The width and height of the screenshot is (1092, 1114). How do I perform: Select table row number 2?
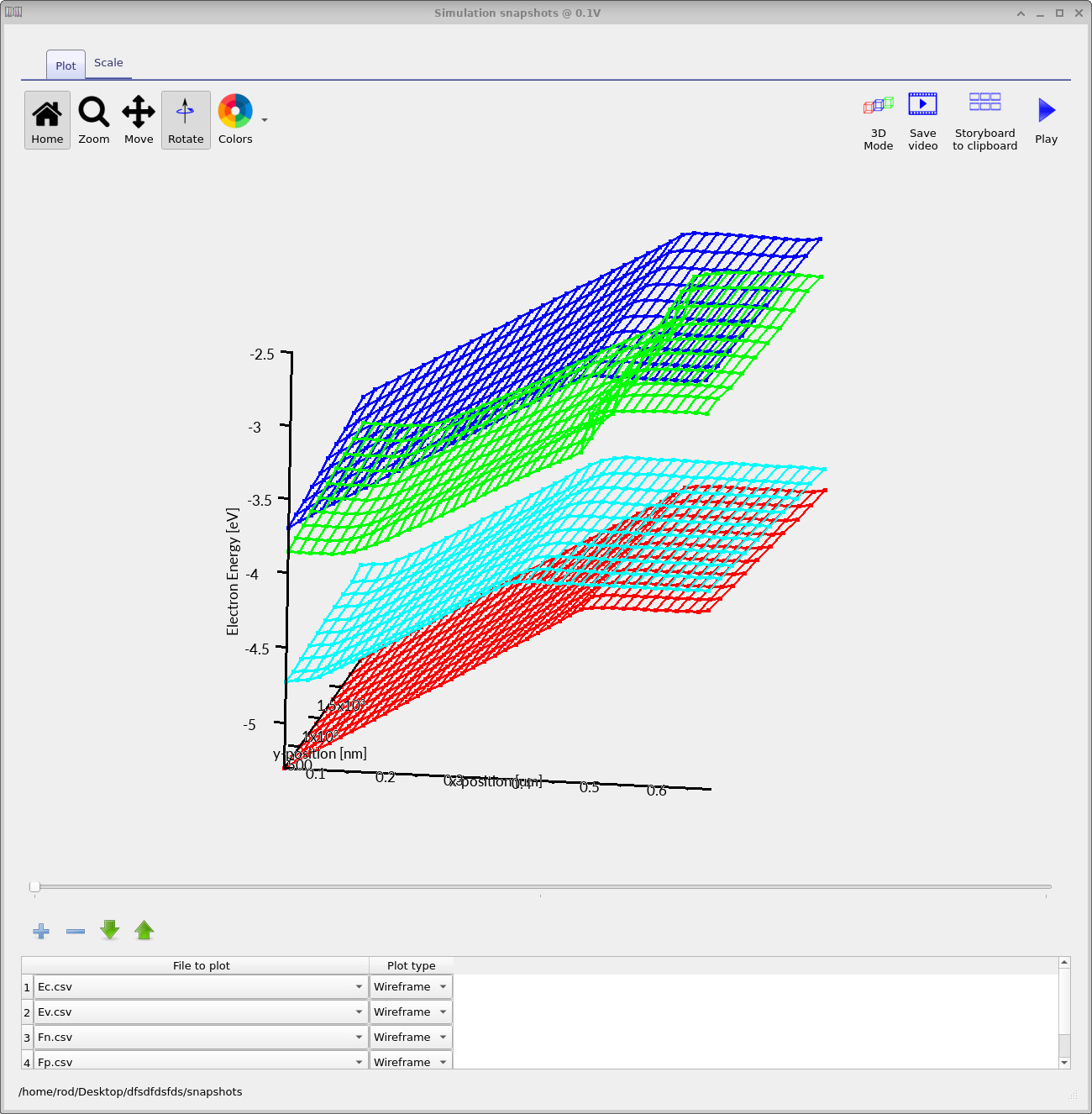click(27, 1012)
